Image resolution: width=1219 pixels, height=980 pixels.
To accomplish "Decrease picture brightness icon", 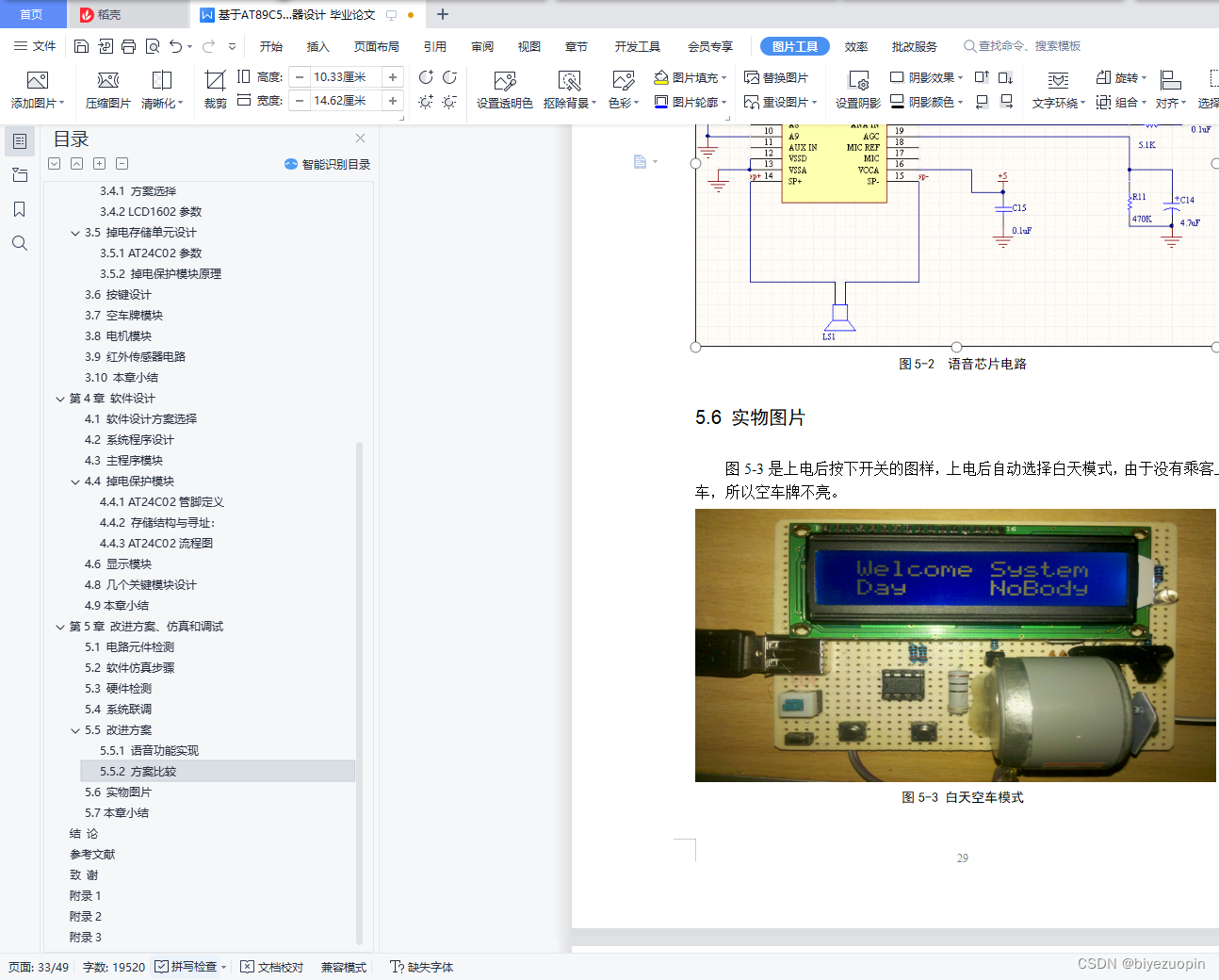I will click(449, 101).
